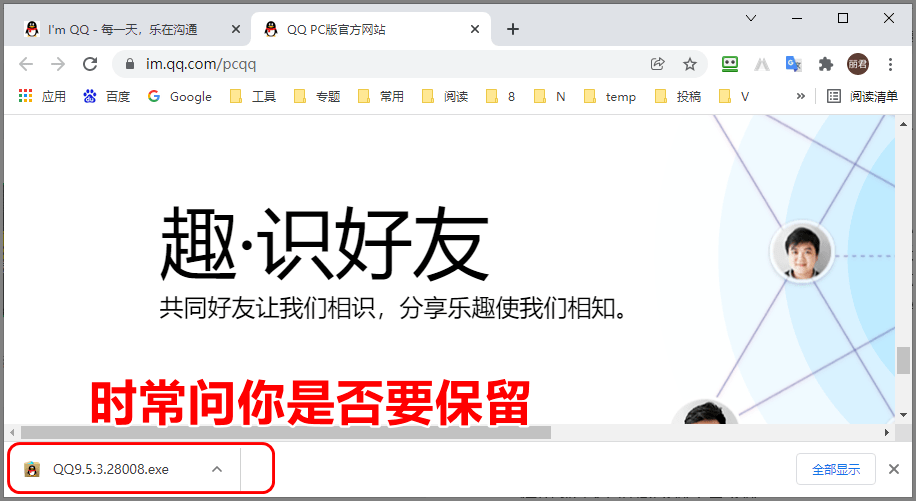
Task: Go back to the previous page
Action: pyautogui.click(x=26, y=64)
